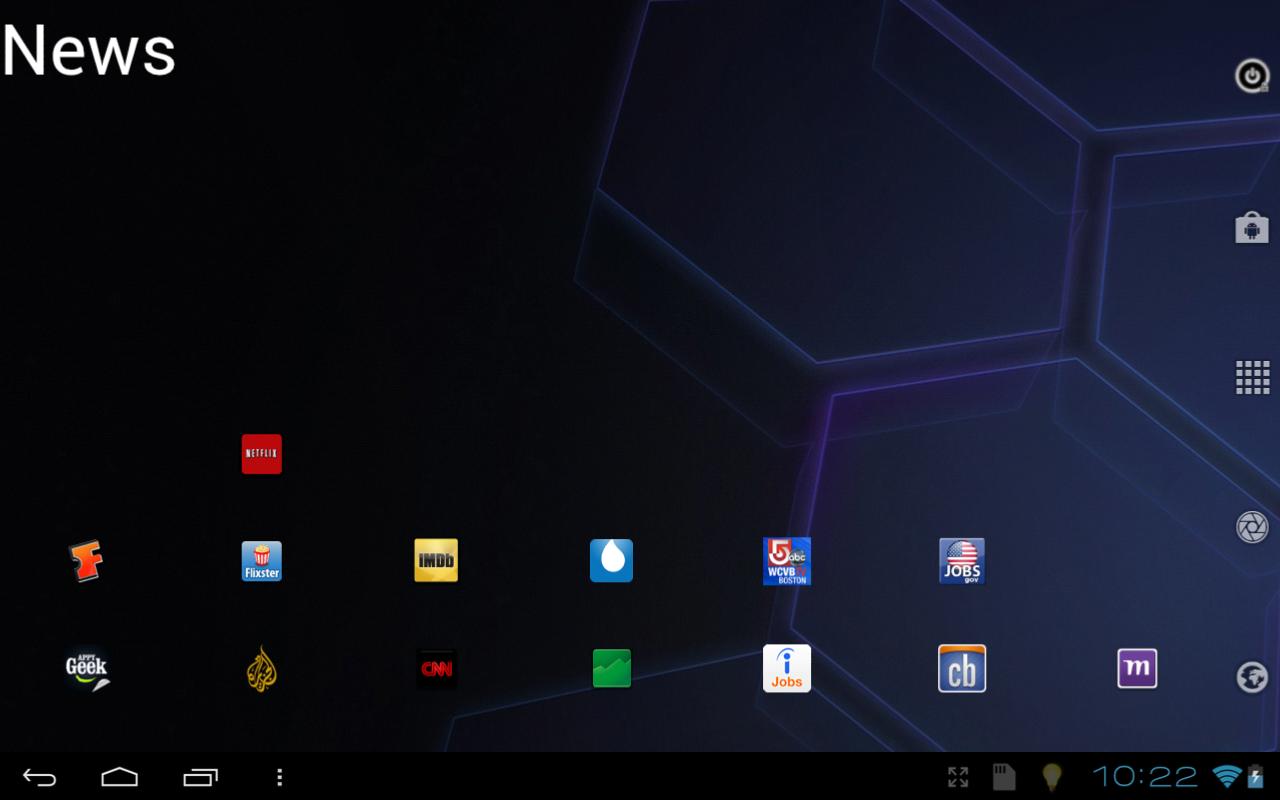
Task: Tap the fullscreen expand arrows icon
Action: pyautogui.click(x=958, y=777)
